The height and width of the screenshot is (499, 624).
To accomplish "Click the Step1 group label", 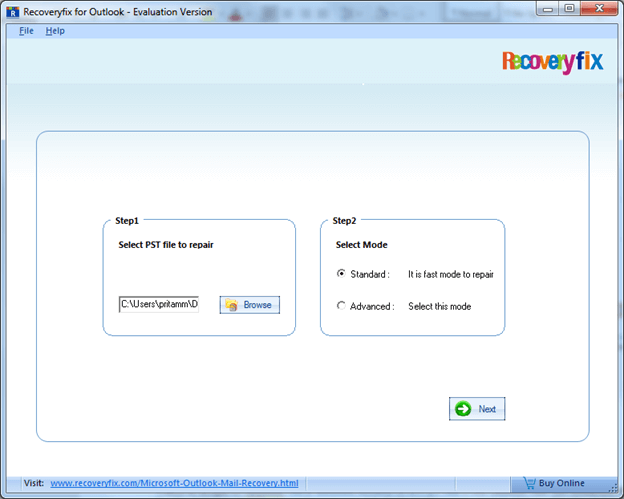I will click(127, 221).
